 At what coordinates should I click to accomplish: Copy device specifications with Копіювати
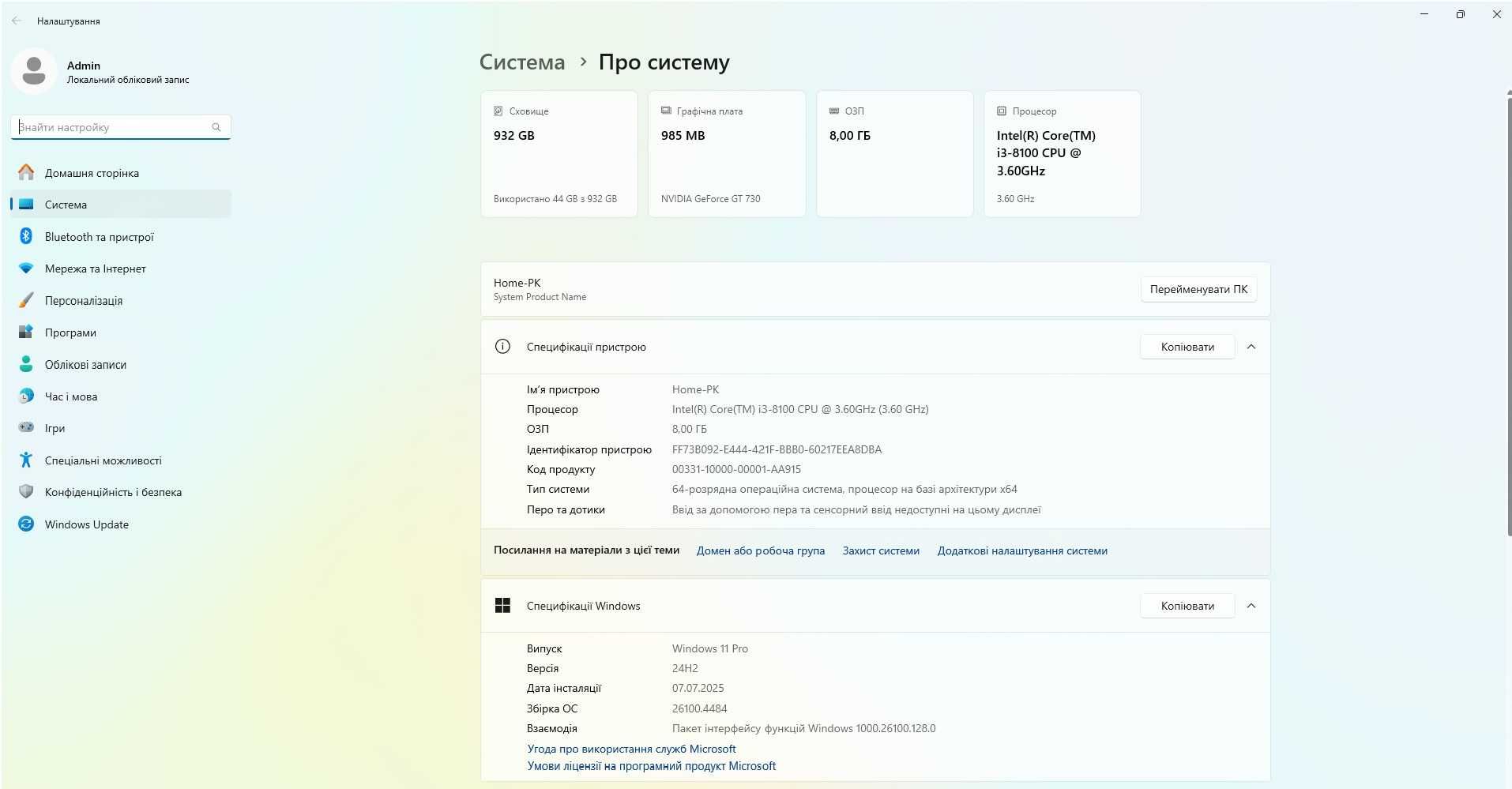coord(1187,347)
